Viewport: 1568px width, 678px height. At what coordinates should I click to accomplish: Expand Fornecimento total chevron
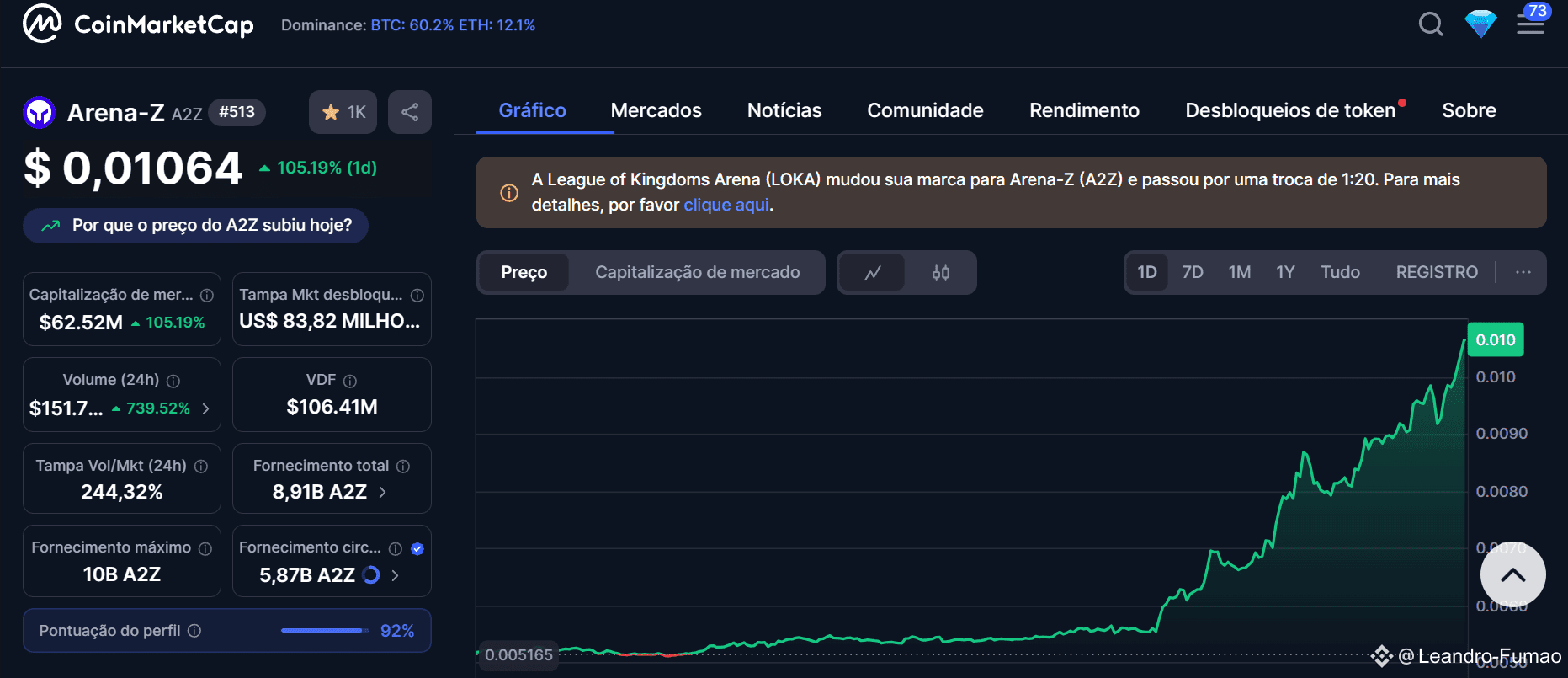point(382,493)
